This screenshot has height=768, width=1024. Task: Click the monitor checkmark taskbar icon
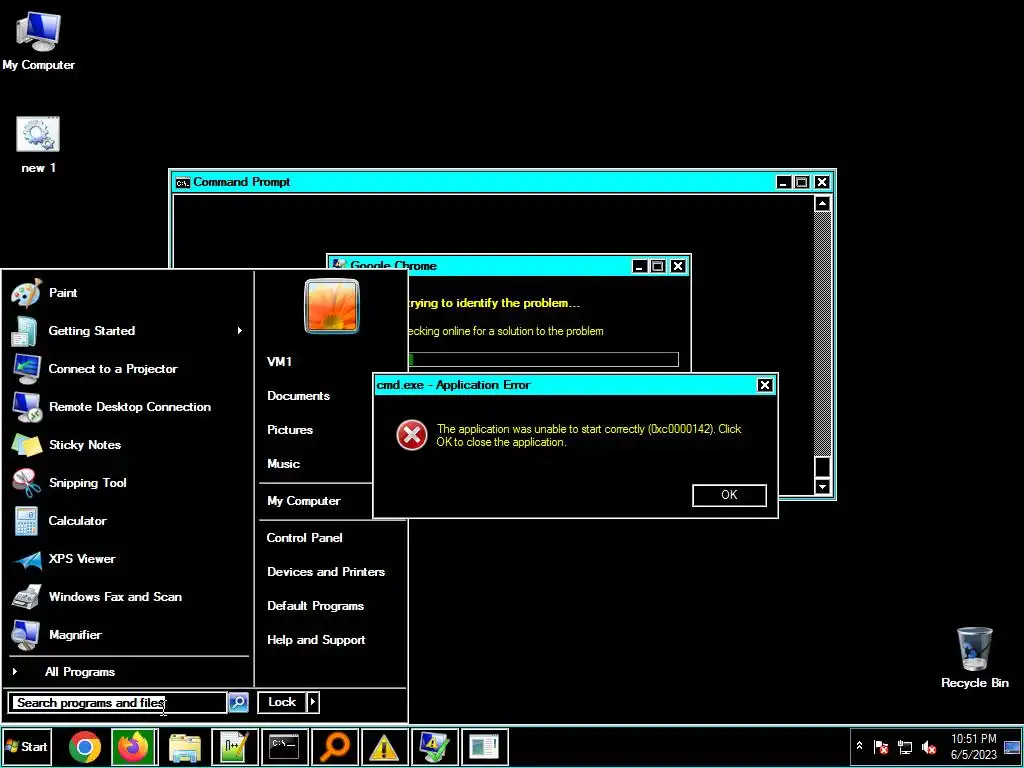pyautogui.click(x=434, y=746)
